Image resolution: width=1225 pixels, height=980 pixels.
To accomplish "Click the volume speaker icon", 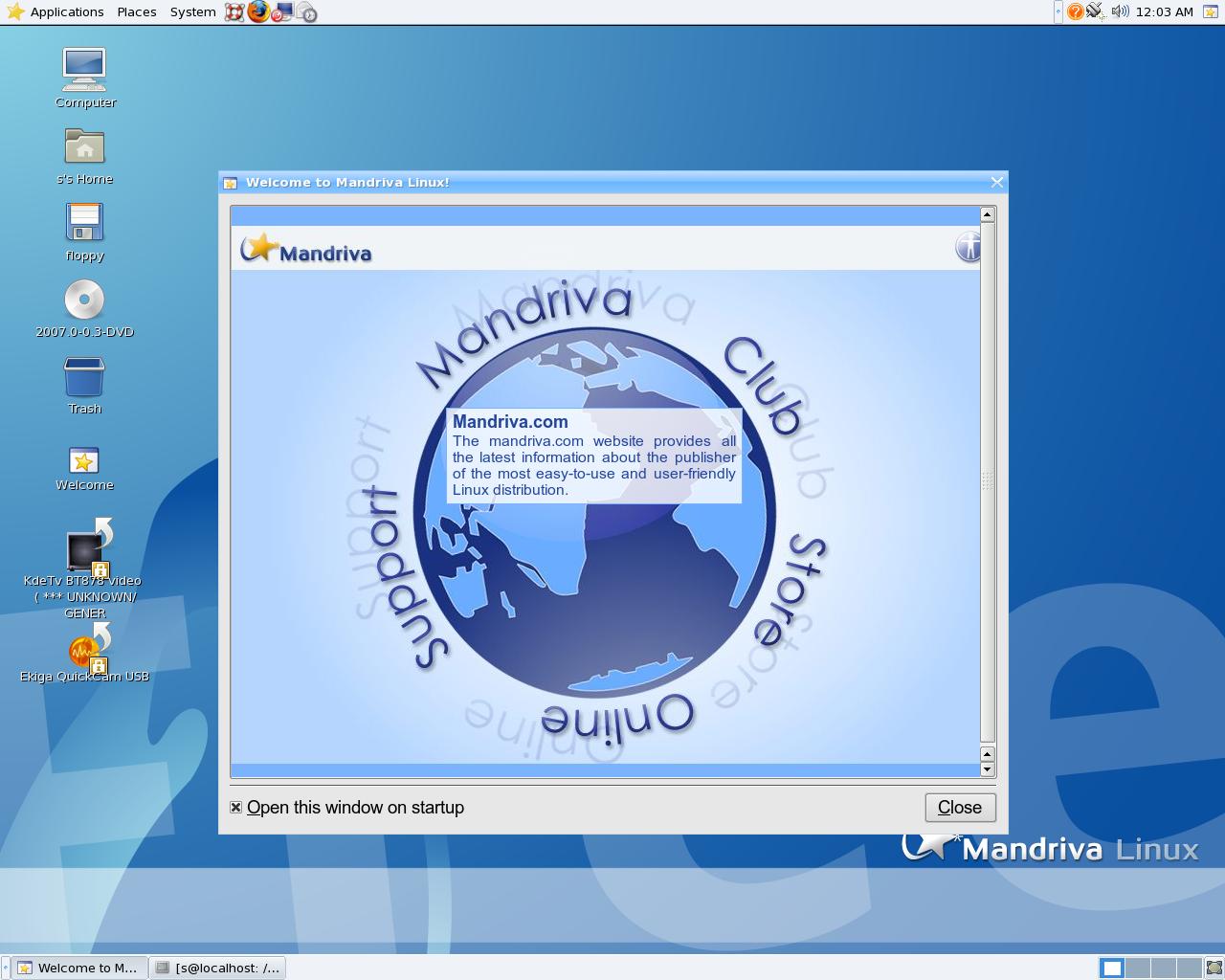I will (x=1120, y=11).
